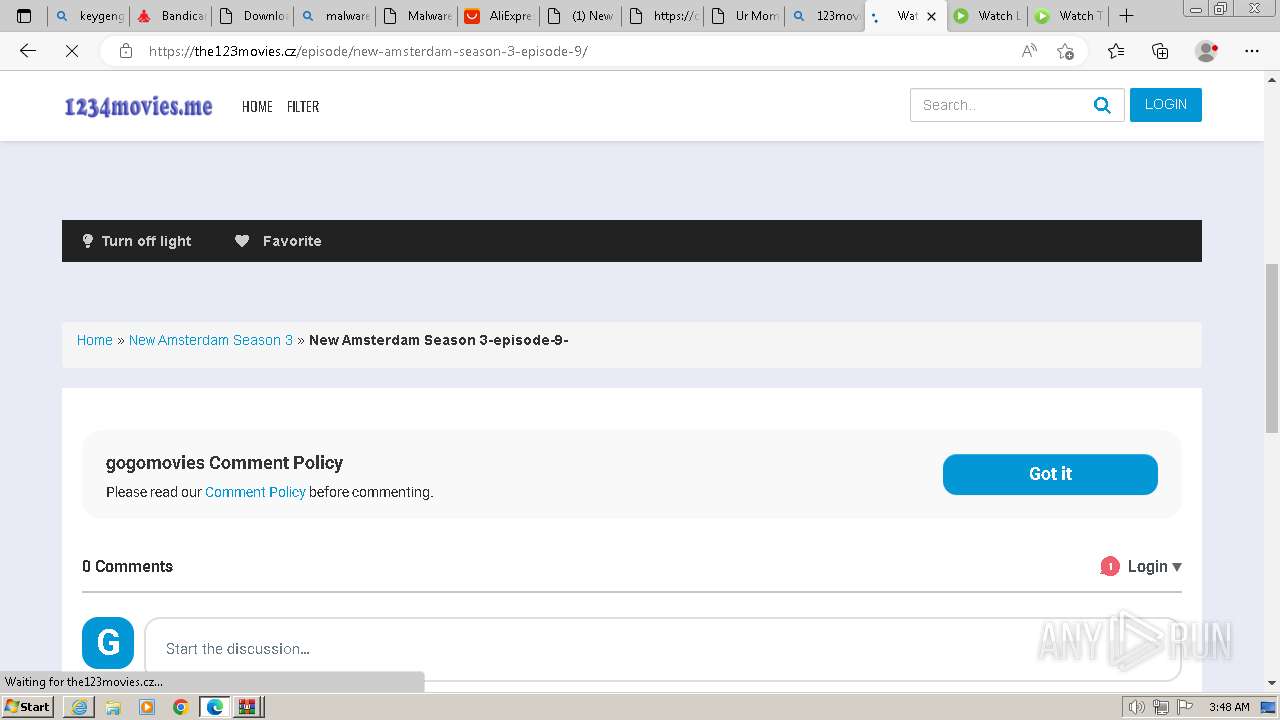Expand the Disqus Login dropdown
Viewport: 1280px width, 720px height.
click(1155, 566)
